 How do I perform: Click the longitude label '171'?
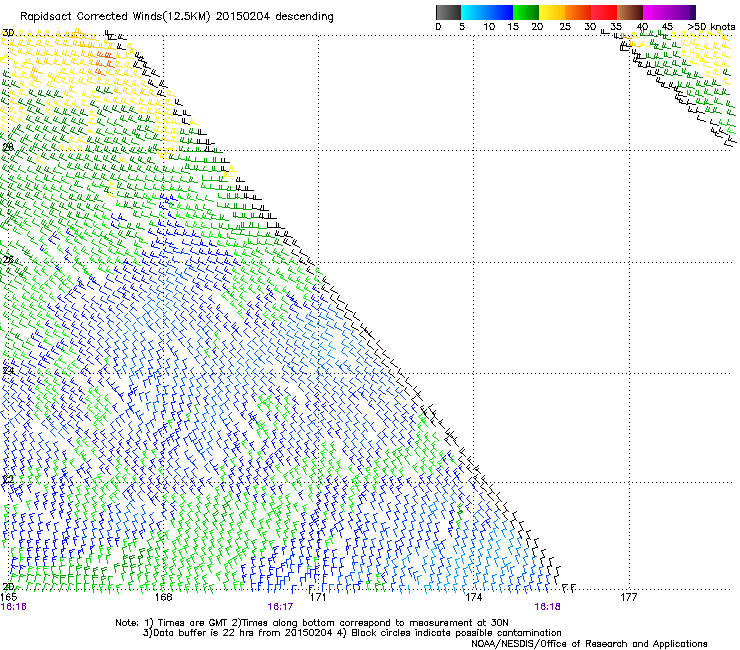pos(318,597)
